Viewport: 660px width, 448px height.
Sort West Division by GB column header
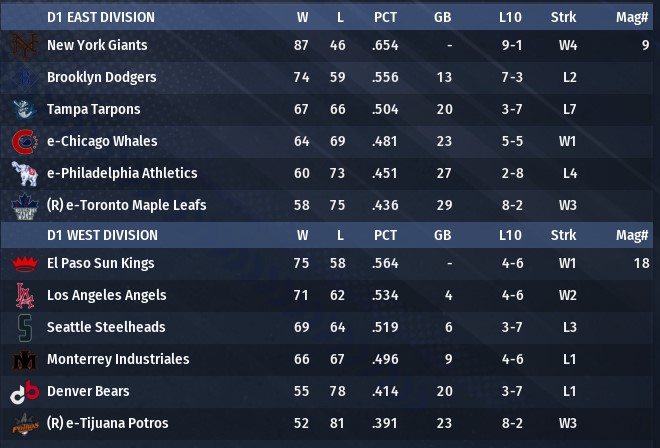(443, 236)
